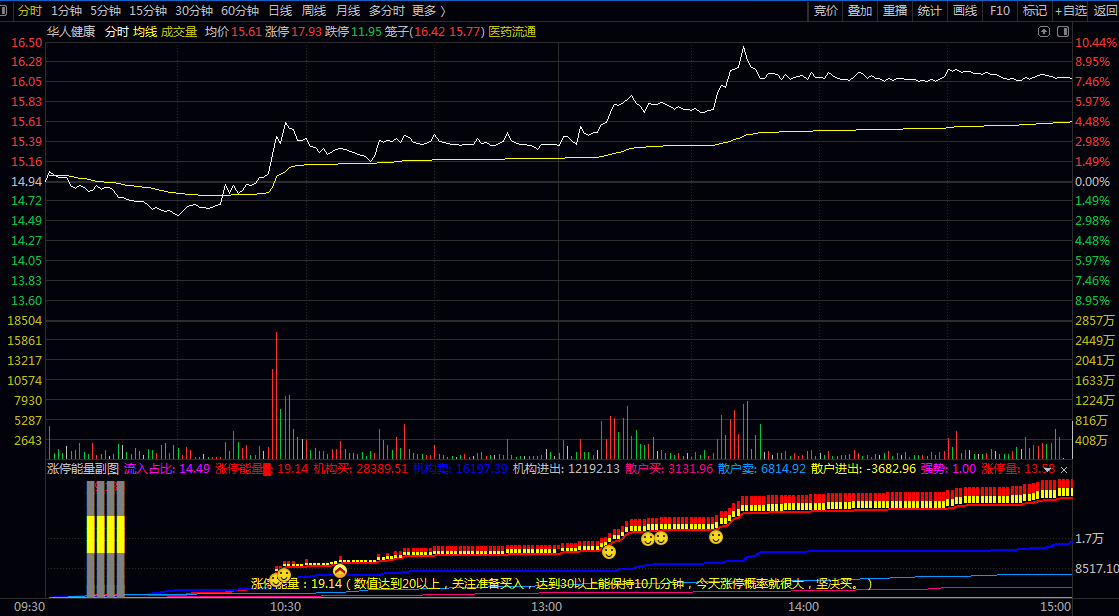Switch to the 1分钟 chart period
1119x616 pixels.
[x=66, y=11]
